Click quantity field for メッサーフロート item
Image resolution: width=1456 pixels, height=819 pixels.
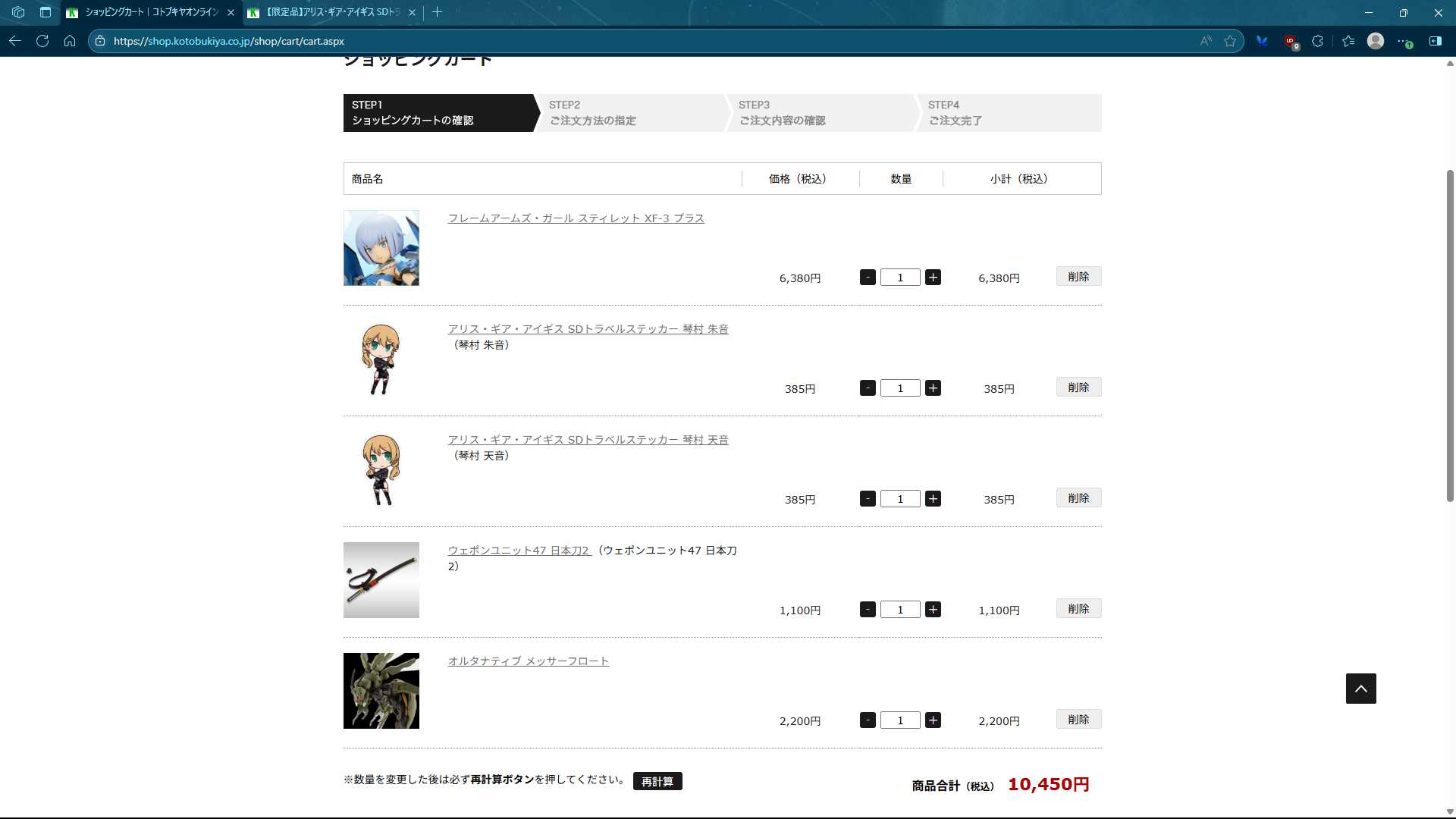[x=901, y=720]
